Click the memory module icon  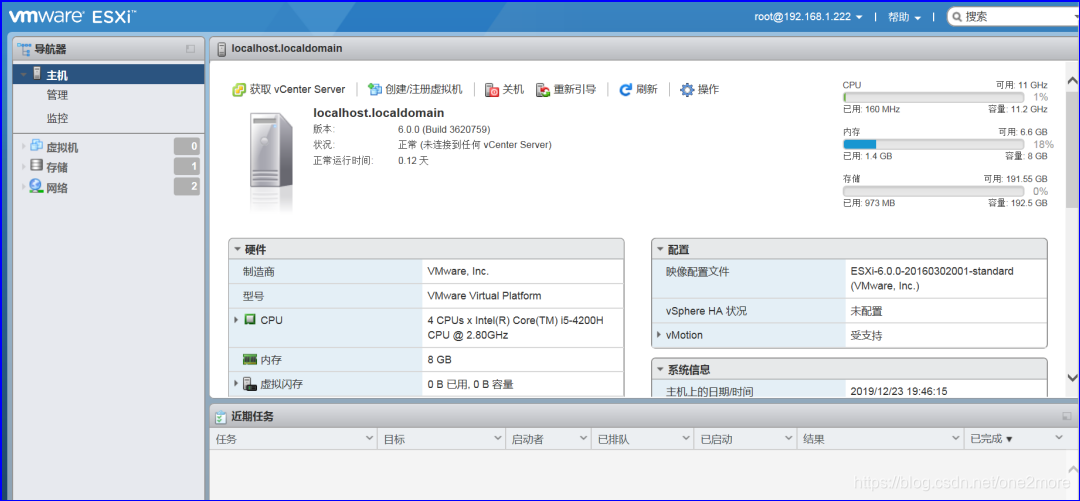249,360
